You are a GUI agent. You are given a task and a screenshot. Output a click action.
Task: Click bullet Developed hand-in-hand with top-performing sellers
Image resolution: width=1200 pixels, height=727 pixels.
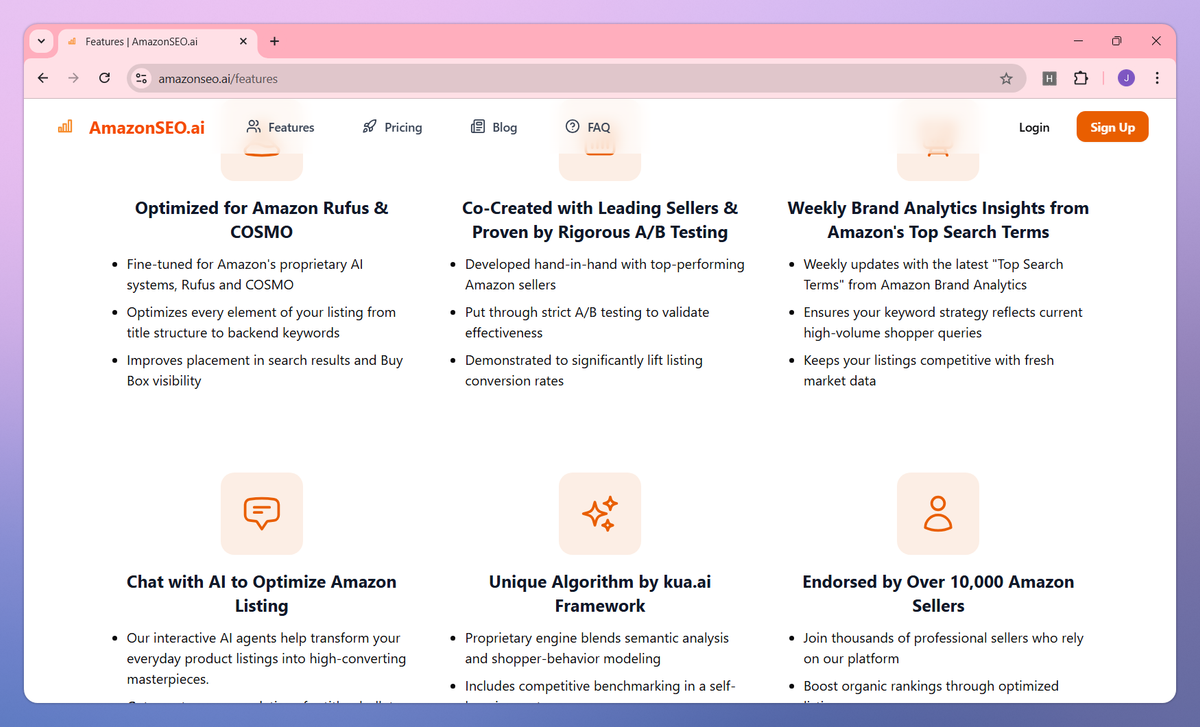pyautogui.click(x=605, y=274)
